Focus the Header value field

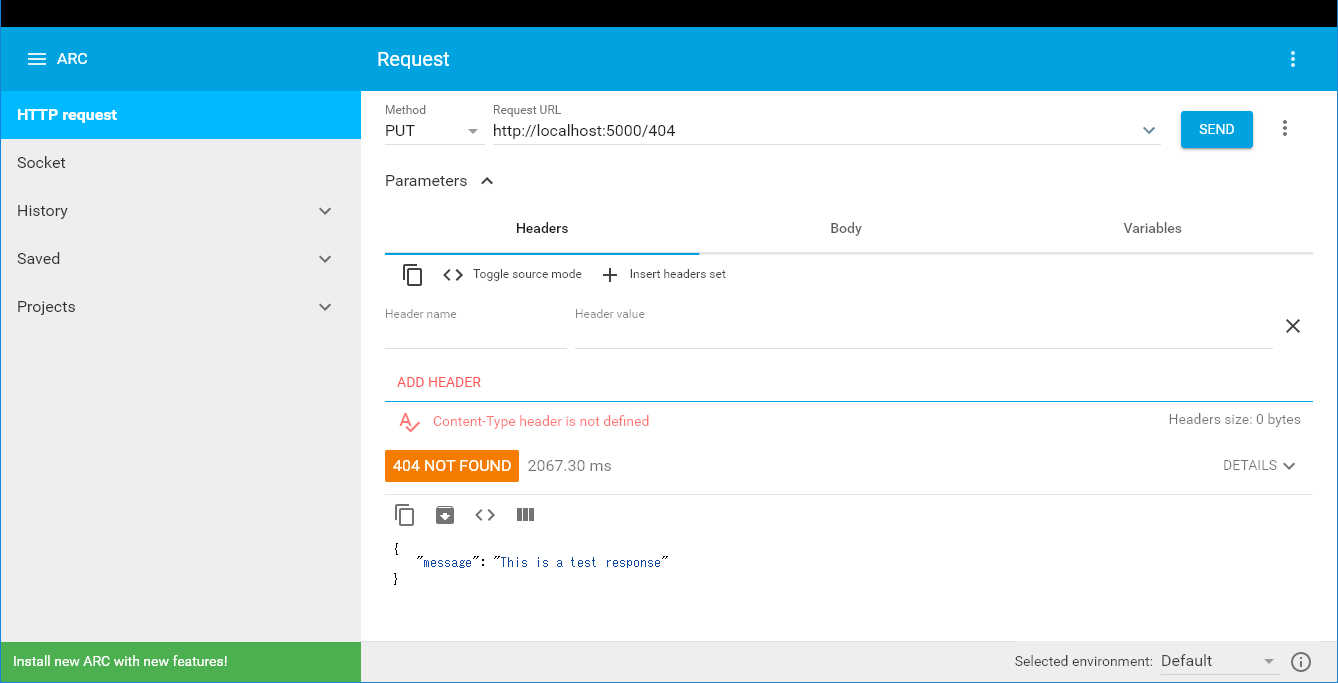pyautogui.click(x=924, y=334)
